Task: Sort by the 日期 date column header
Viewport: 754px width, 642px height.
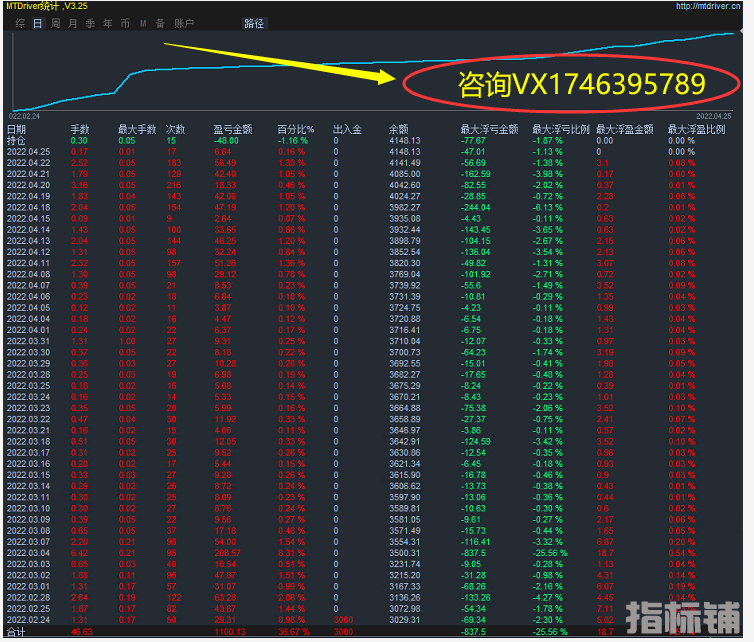Action: coord(17,129)
